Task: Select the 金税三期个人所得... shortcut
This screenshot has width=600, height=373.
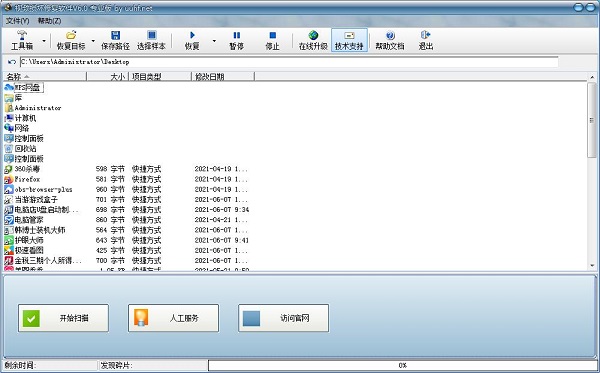Action: pos(43,261)
